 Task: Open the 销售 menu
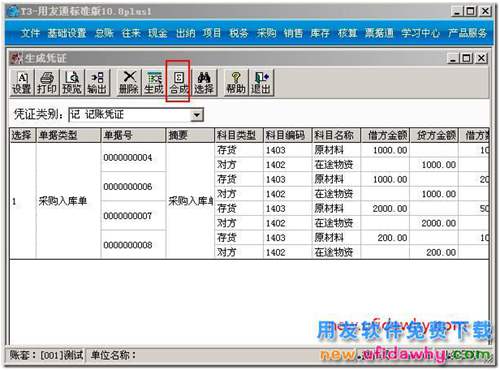pos(293,33)
